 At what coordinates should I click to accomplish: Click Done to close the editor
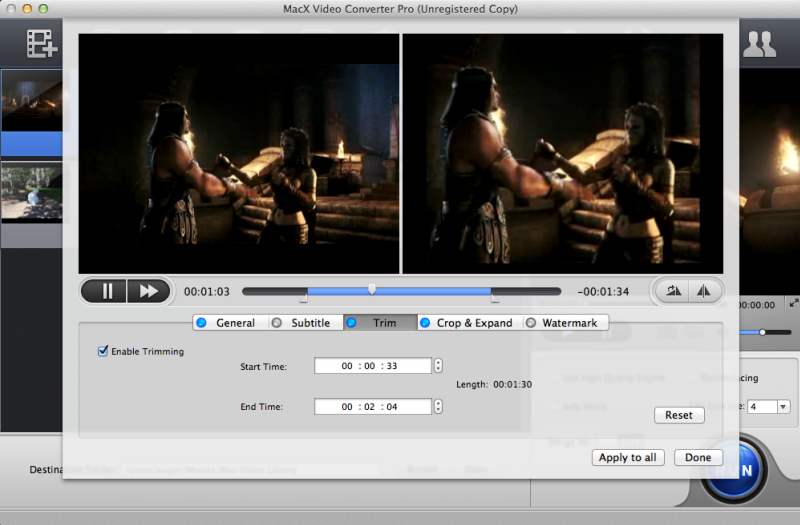[698, 458]
